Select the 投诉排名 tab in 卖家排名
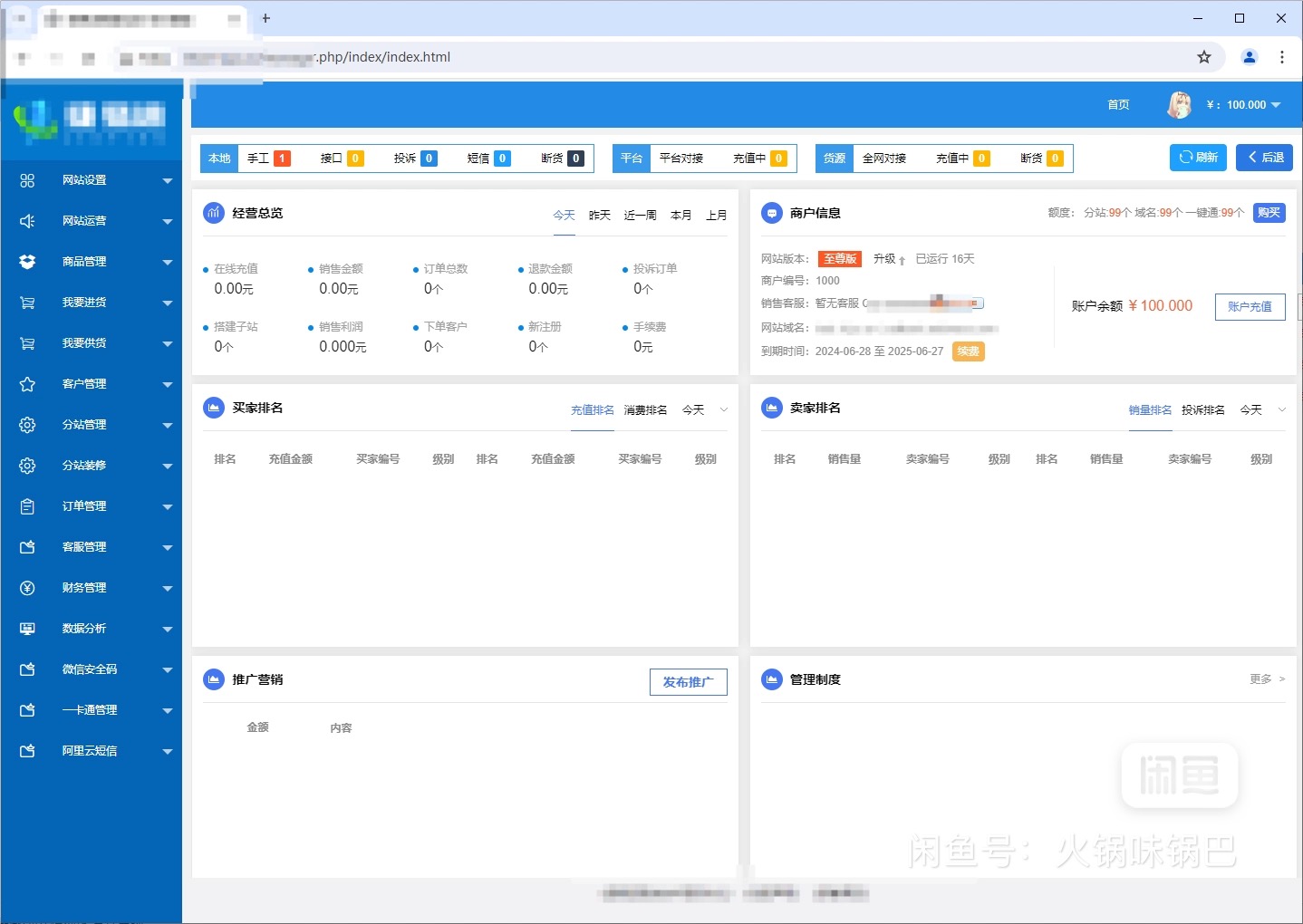The image size is (1303, 924). 1202,409
